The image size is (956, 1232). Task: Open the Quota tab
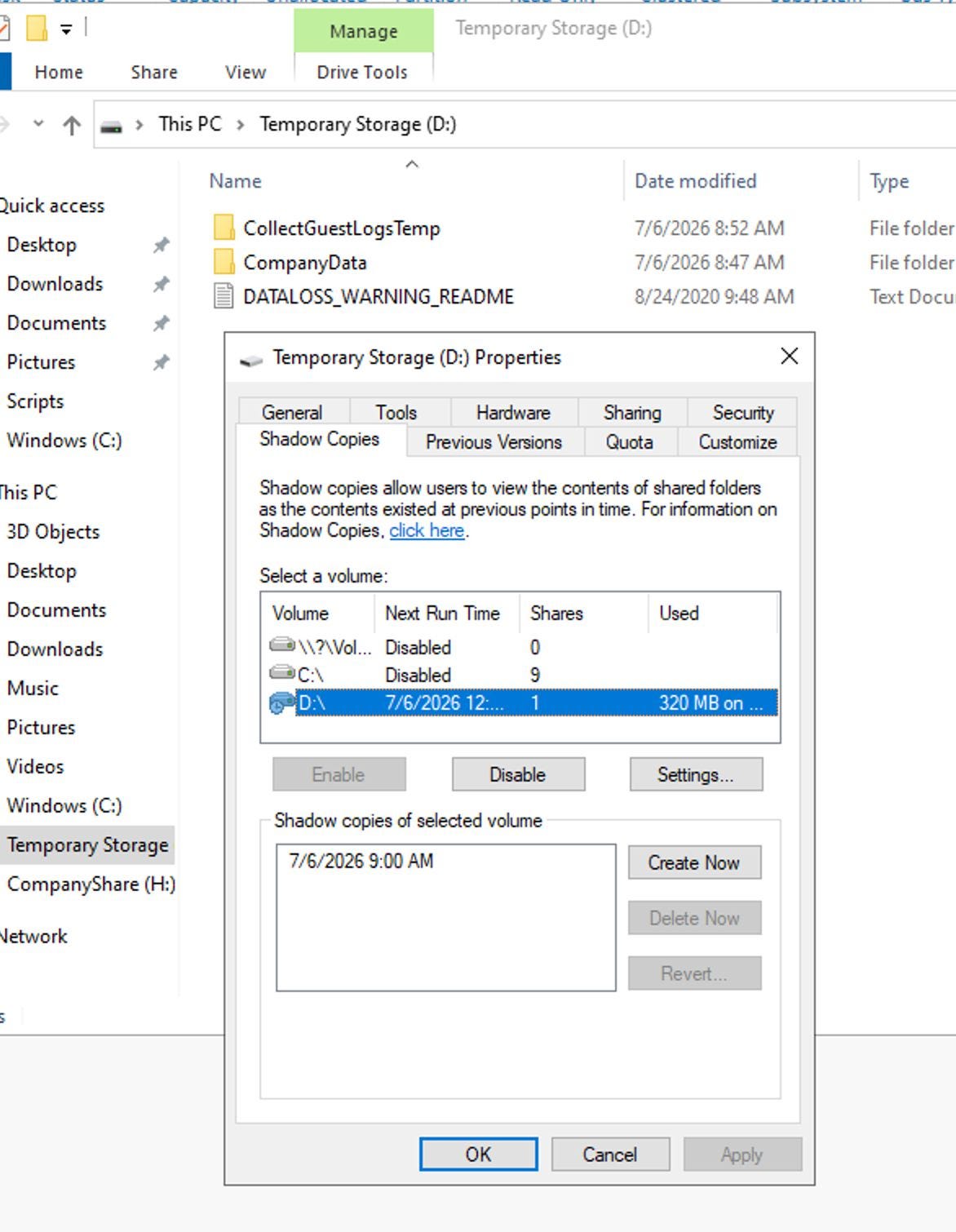point(629,441)
